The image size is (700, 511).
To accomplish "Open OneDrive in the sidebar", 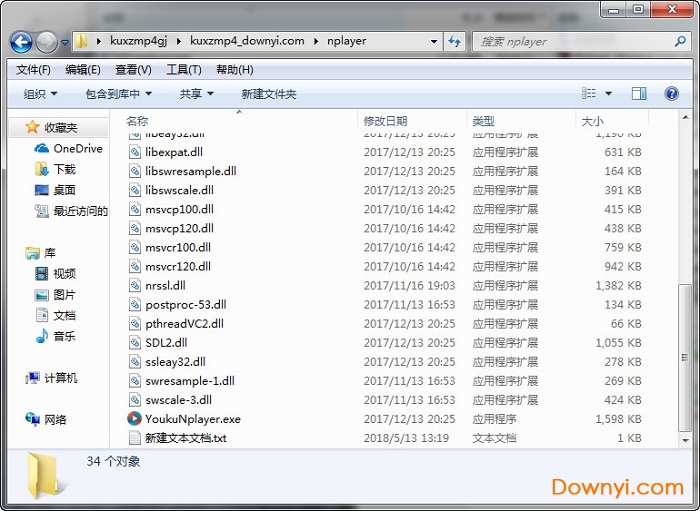I will click(78, 148).
